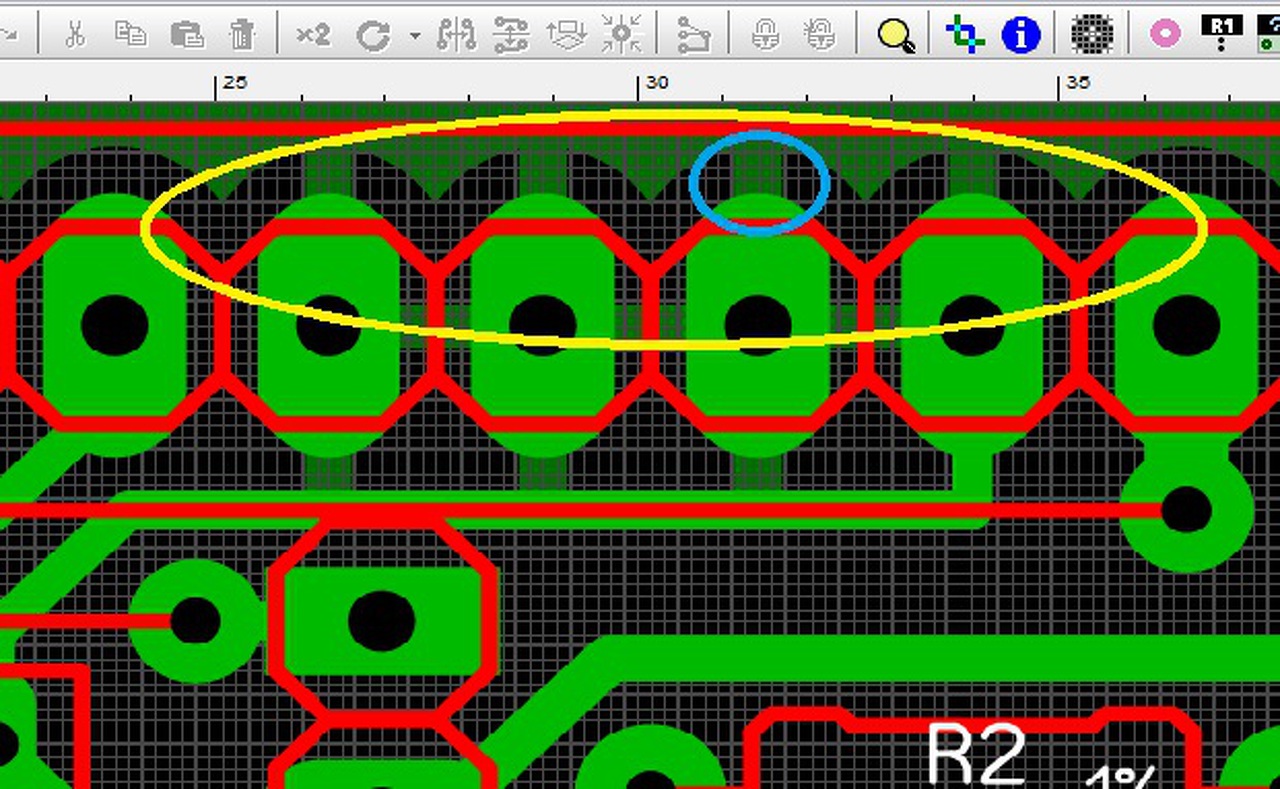Copy the selected elements
1280x789 pixels.
coord(130,34)
